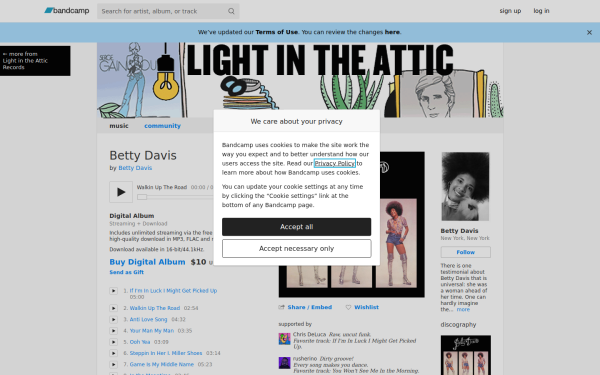600x375 pixels.
Task: Open rusherino supporter avatar
Action: [x=284, y=363]
